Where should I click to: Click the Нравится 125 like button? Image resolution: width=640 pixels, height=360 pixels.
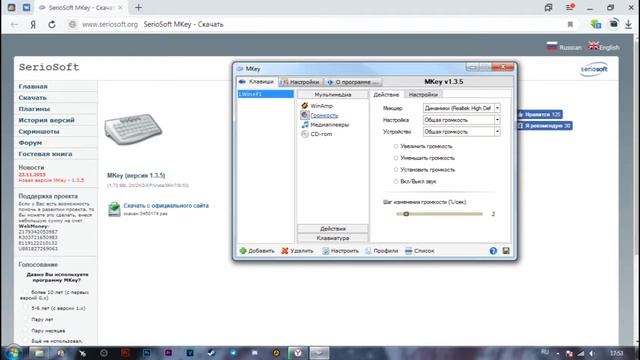click(540, 115)
